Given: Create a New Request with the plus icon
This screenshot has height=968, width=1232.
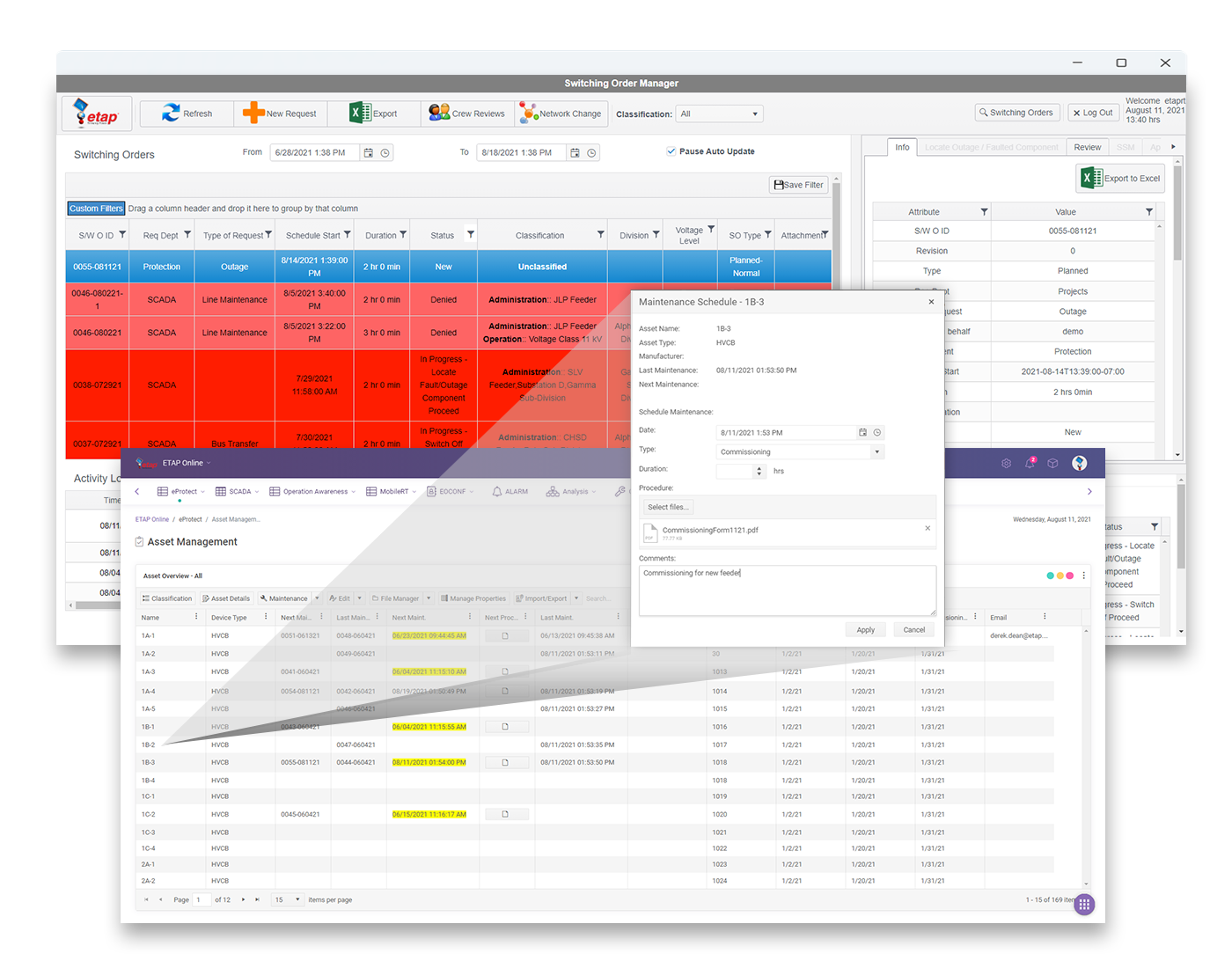Looking at the screenshot, I should 253,114.
